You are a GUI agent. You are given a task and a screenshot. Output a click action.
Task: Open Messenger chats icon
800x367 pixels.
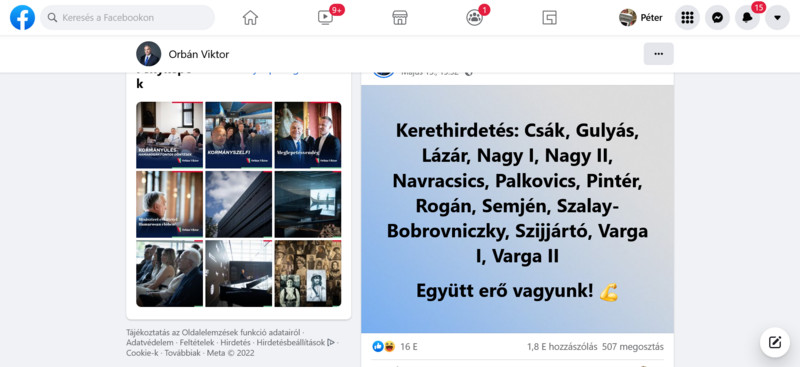[717, 17]
